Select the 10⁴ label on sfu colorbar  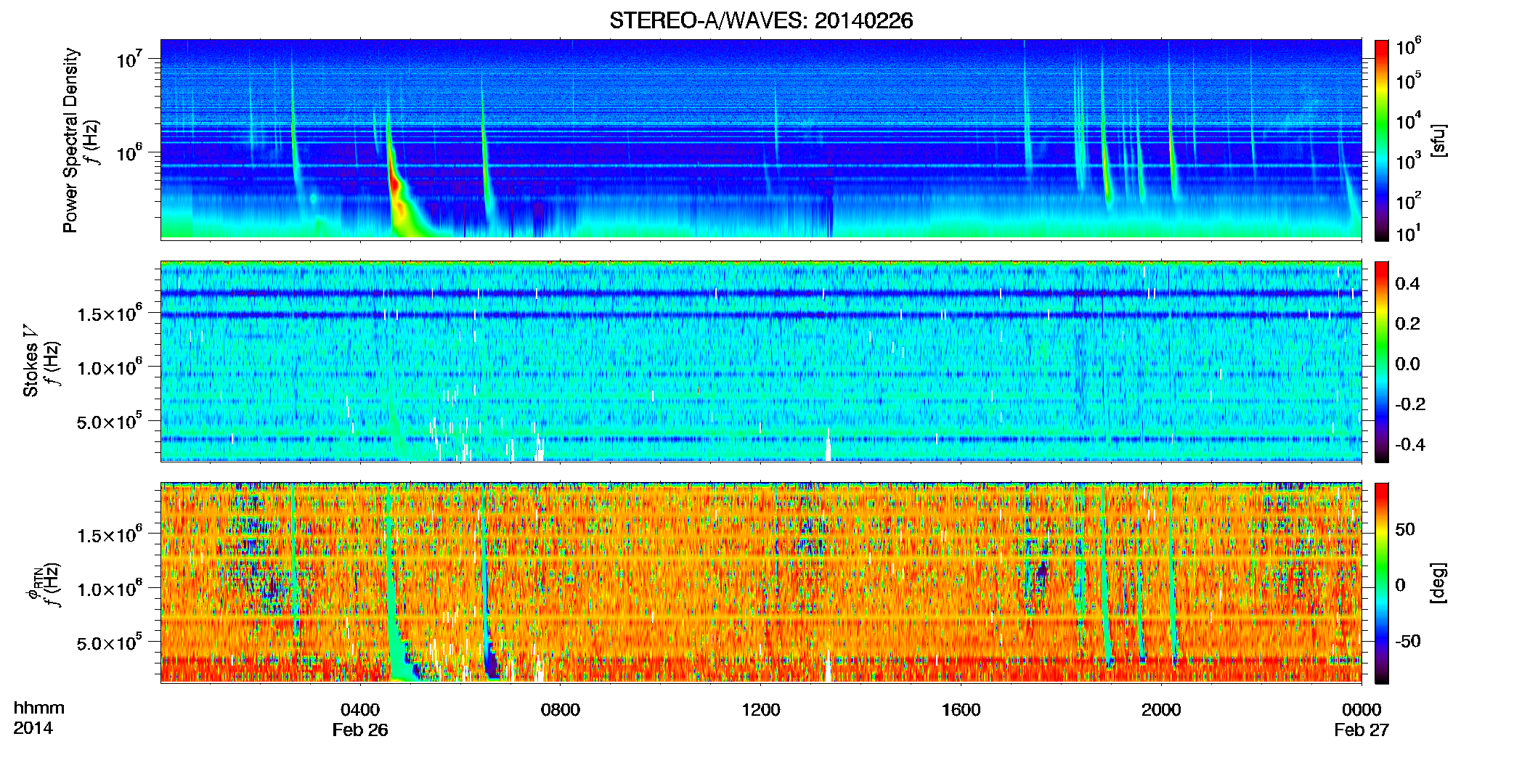(1409, 121)
